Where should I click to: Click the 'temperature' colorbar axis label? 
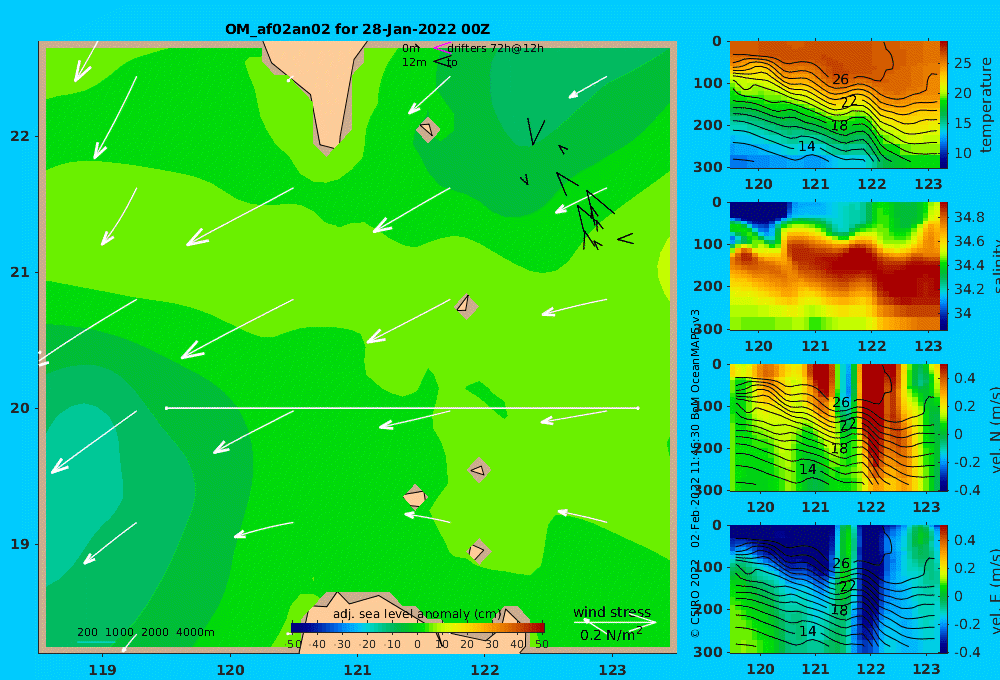point(987,105)
